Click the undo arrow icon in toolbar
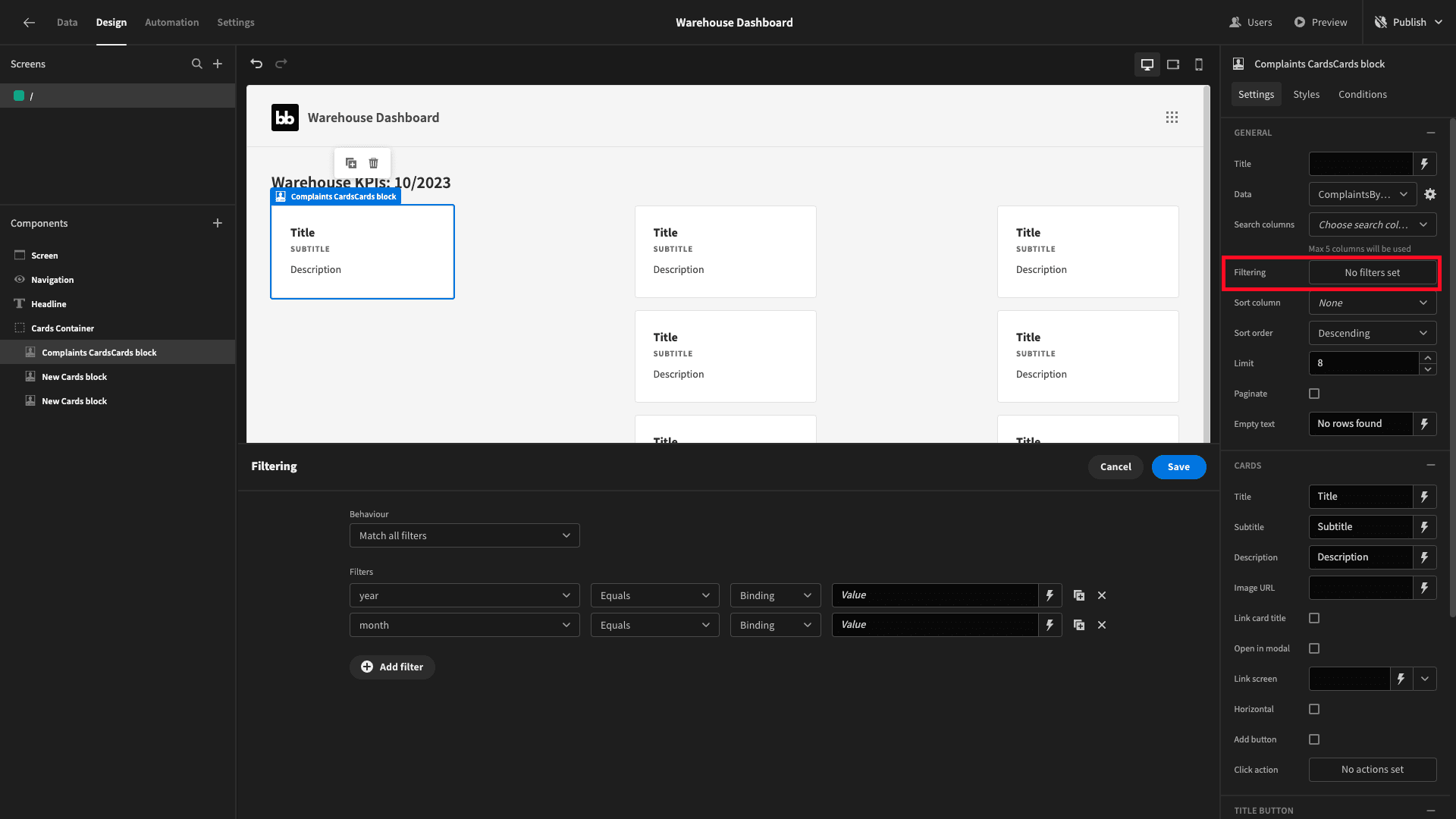 click(x=257, y=64)
